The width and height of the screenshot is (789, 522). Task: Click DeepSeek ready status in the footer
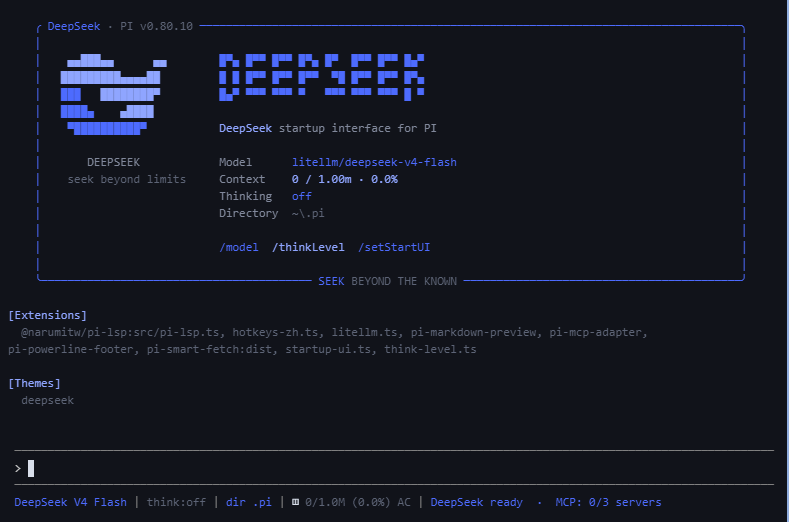[476, 502]
